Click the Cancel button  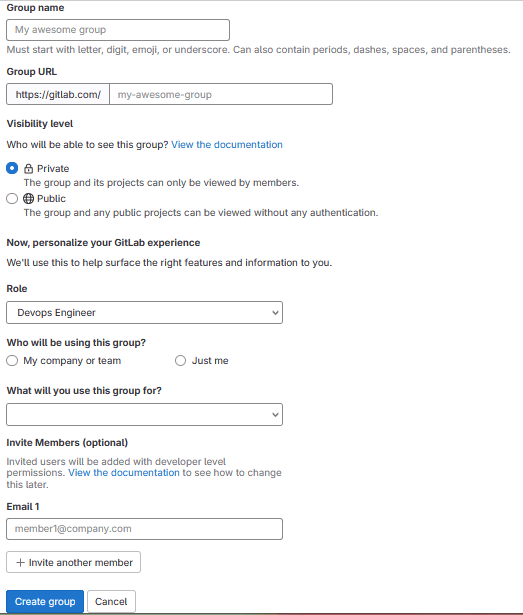pos(111,601)
